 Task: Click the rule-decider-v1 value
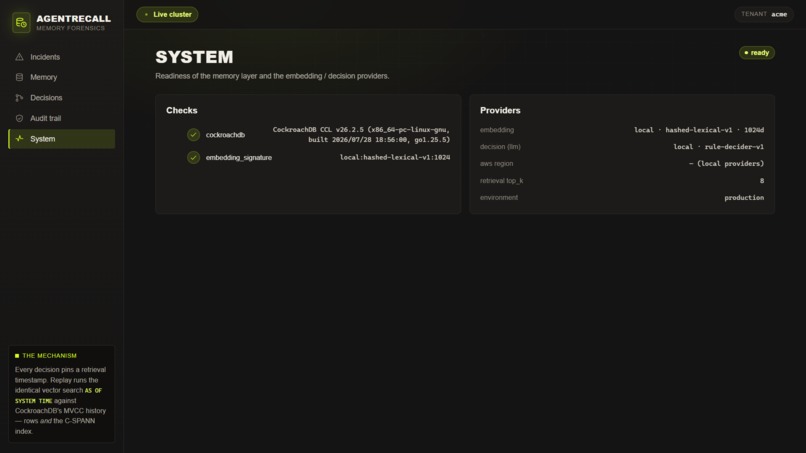point(719,147)
